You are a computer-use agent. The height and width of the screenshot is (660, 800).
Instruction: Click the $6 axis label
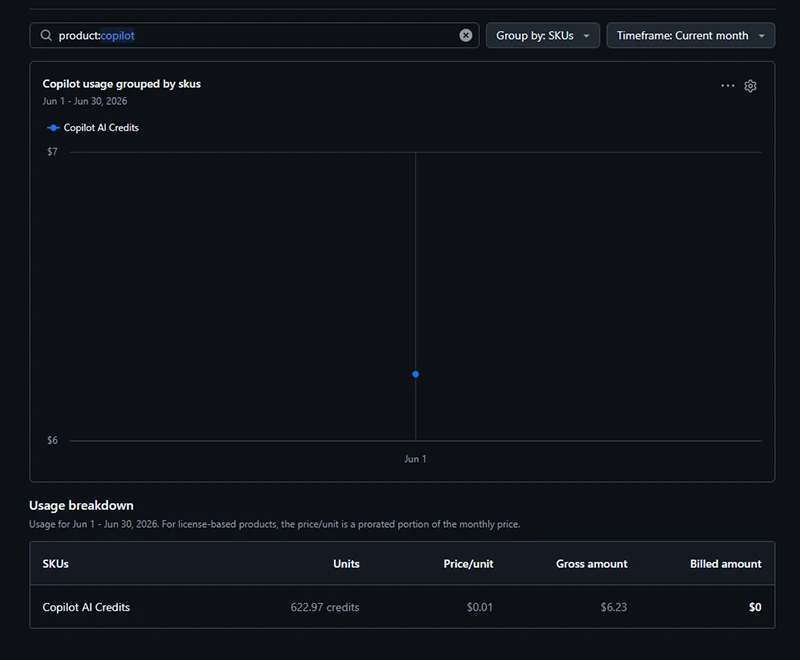53,440
